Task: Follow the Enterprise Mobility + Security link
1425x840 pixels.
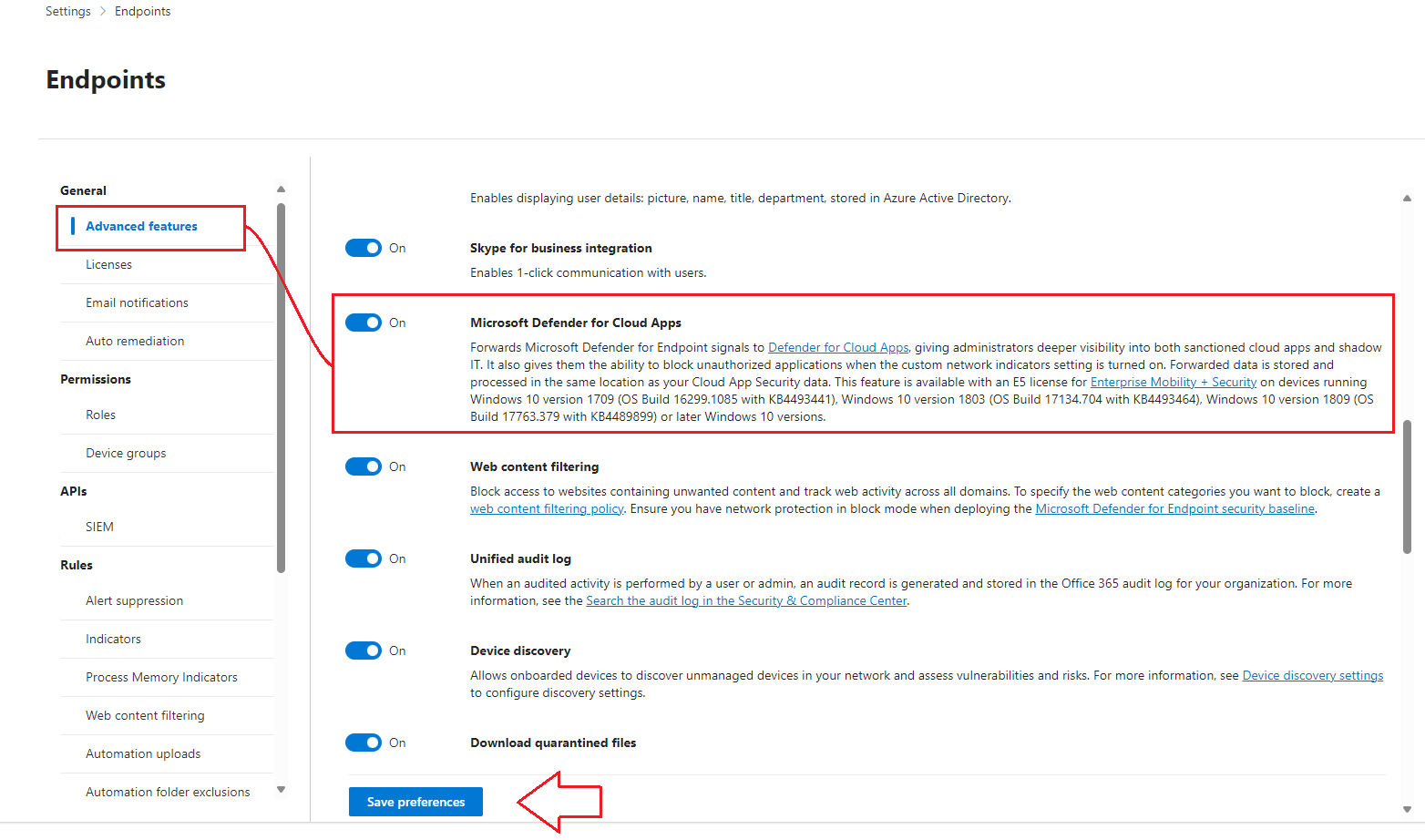Action: (x=1173, y=382)
